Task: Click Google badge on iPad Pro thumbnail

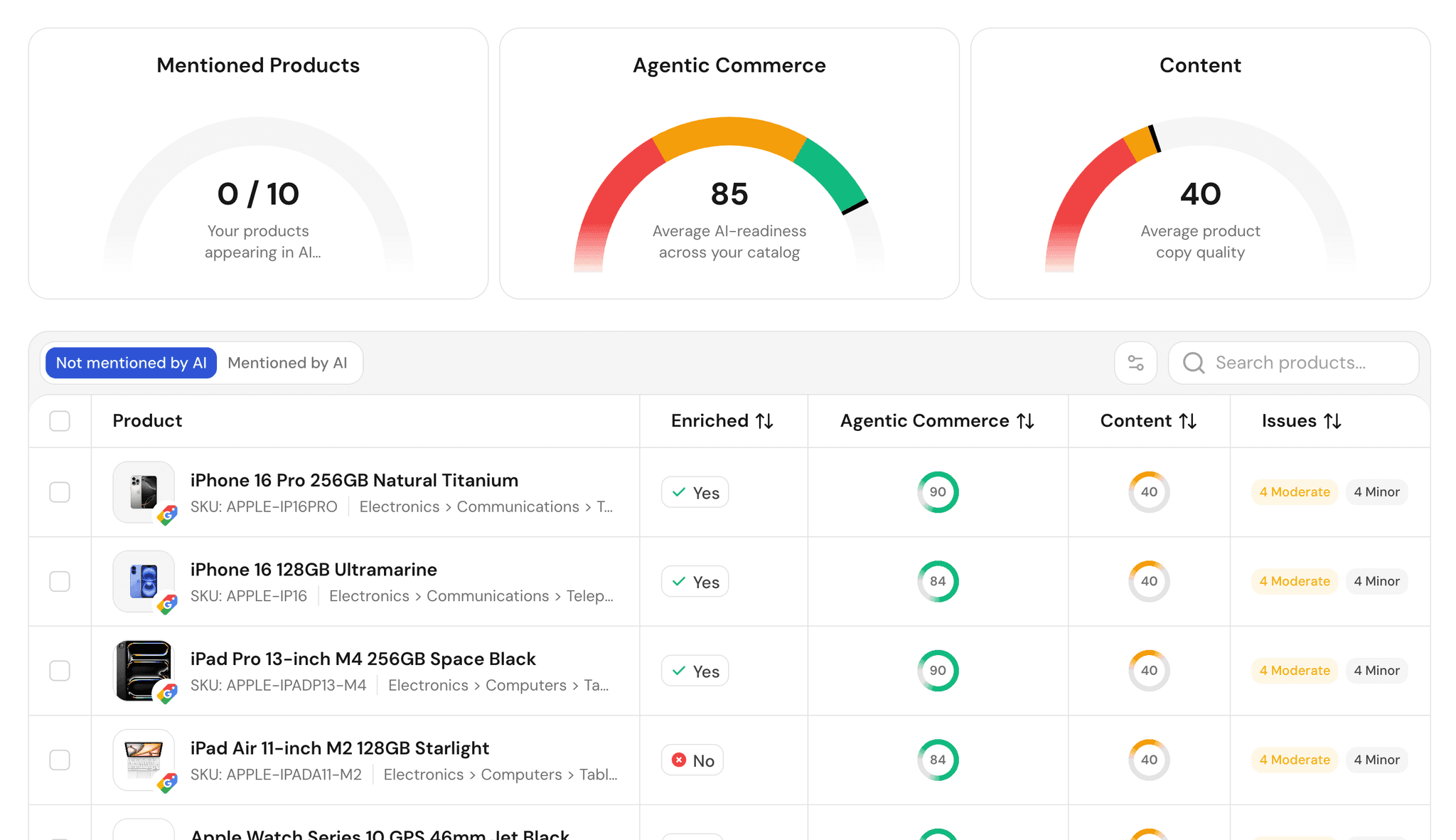Action: click(168, 693)
